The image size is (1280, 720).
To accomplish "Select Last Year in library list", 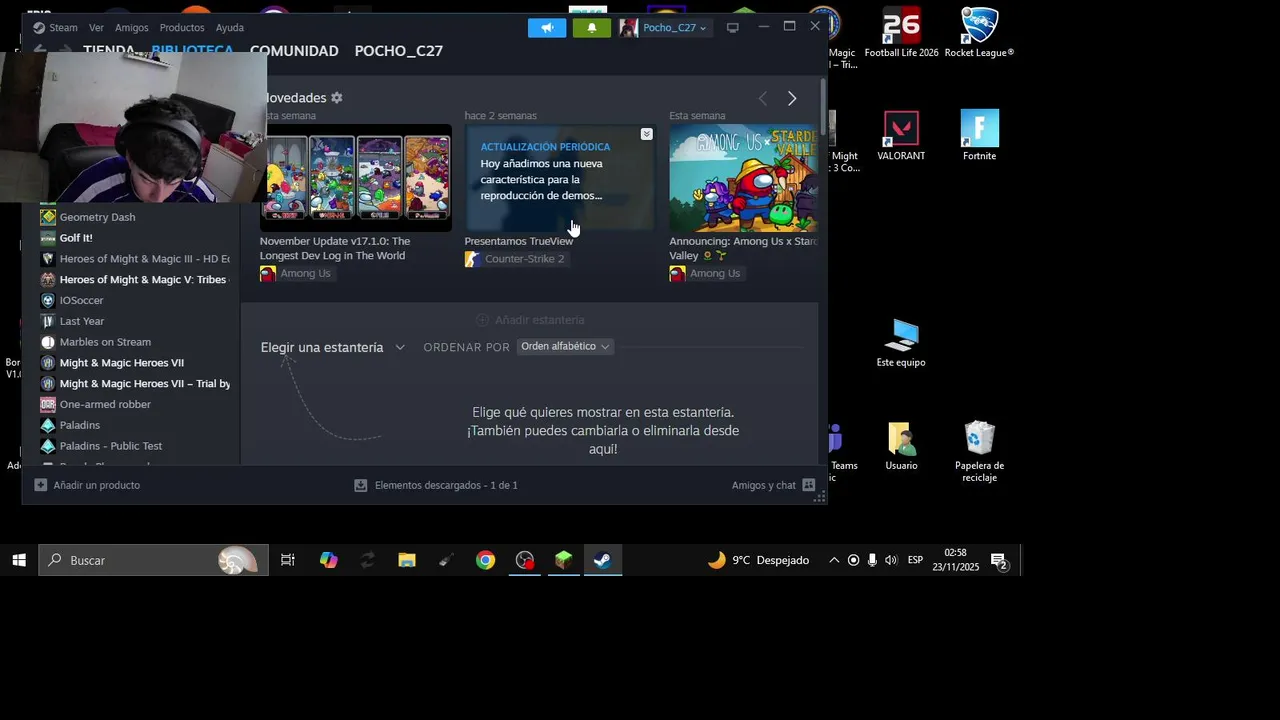I will pos(82,322).
